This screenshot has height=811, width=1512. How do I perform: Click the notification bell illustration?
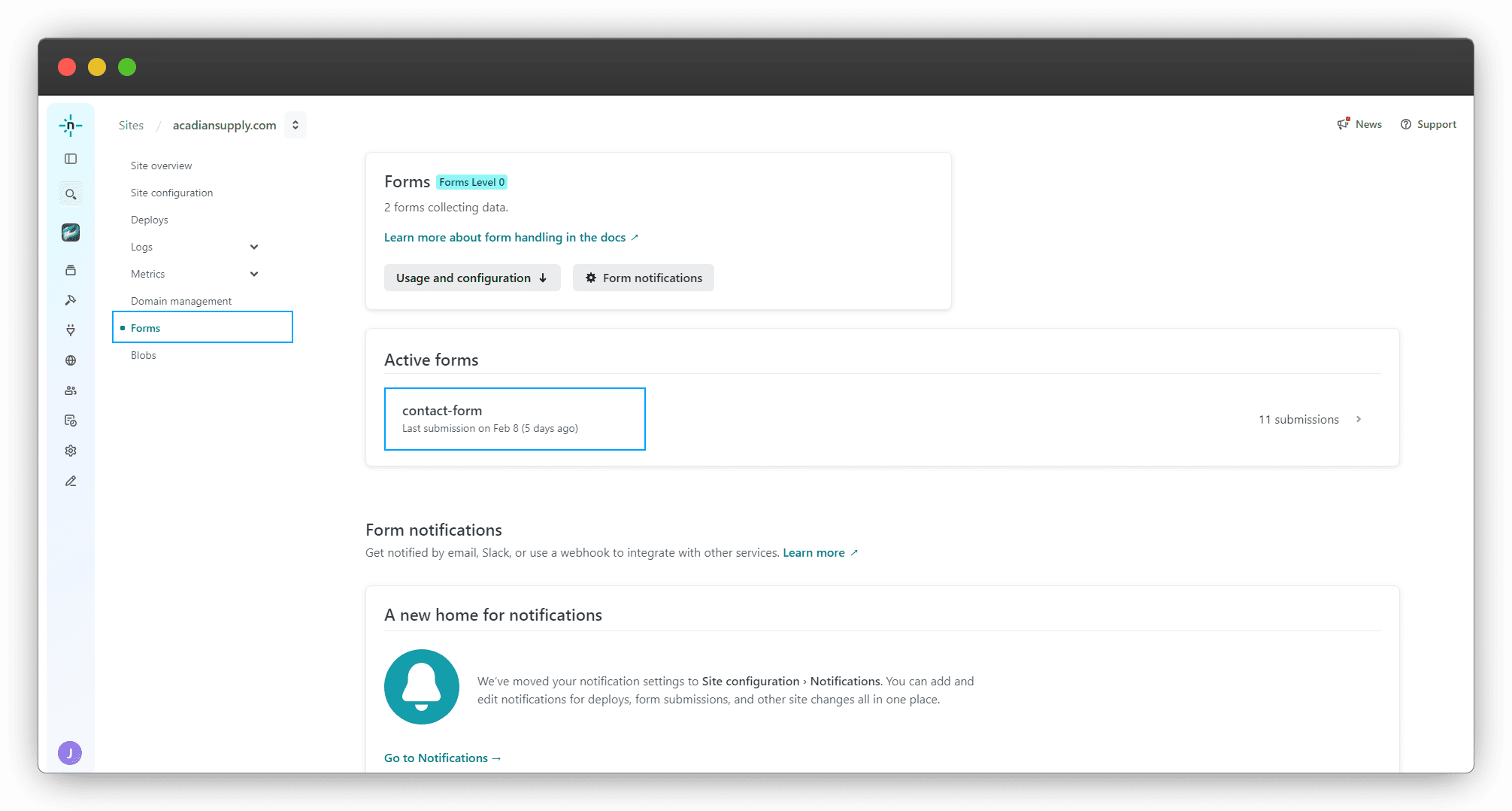tap(422, 687)
